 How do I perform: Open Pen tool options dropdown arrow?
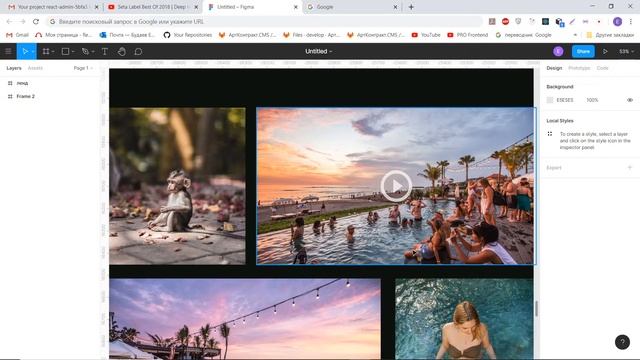(93, 52)
